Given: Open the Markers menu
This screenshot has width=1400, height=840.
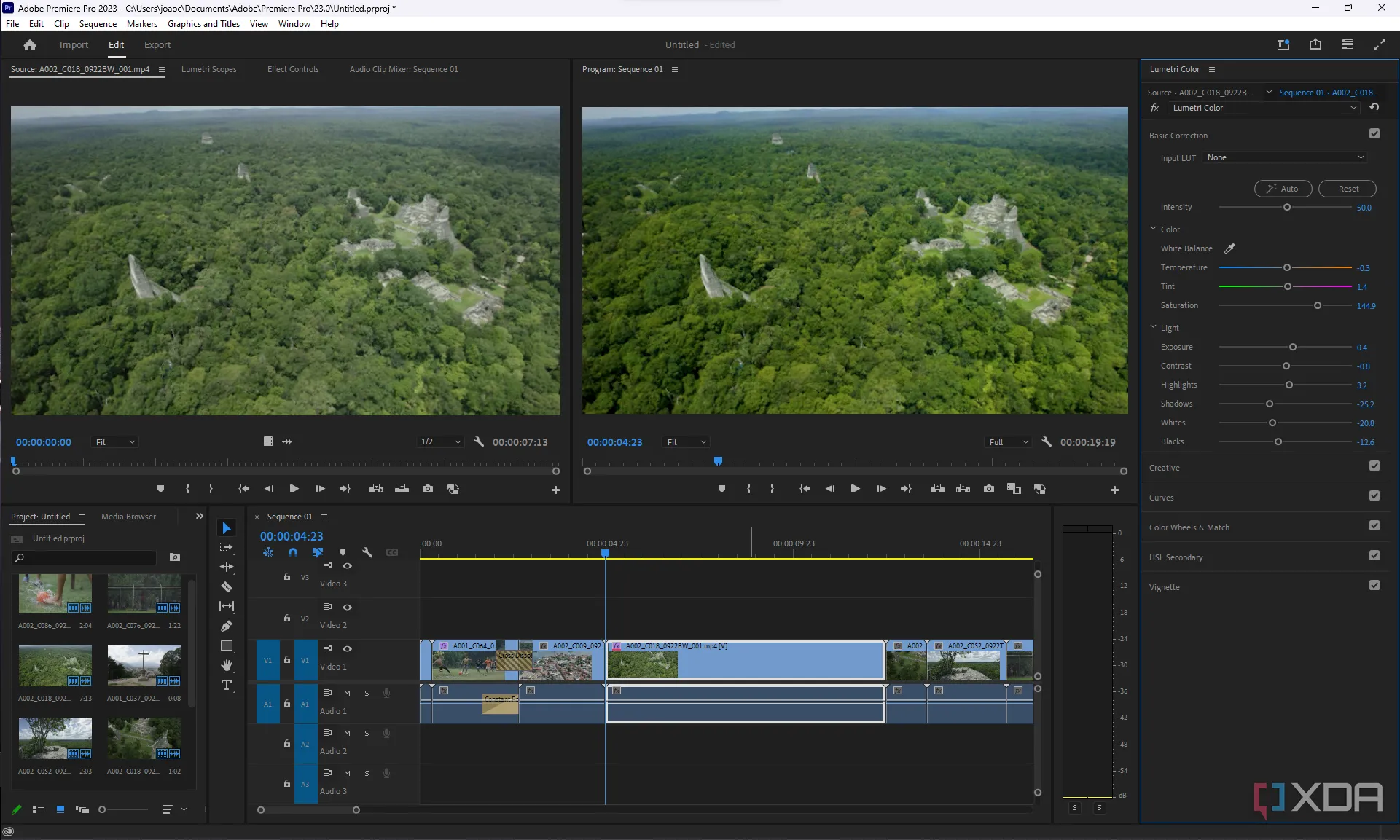Looking at the screenshot, I should pos(142,24).
